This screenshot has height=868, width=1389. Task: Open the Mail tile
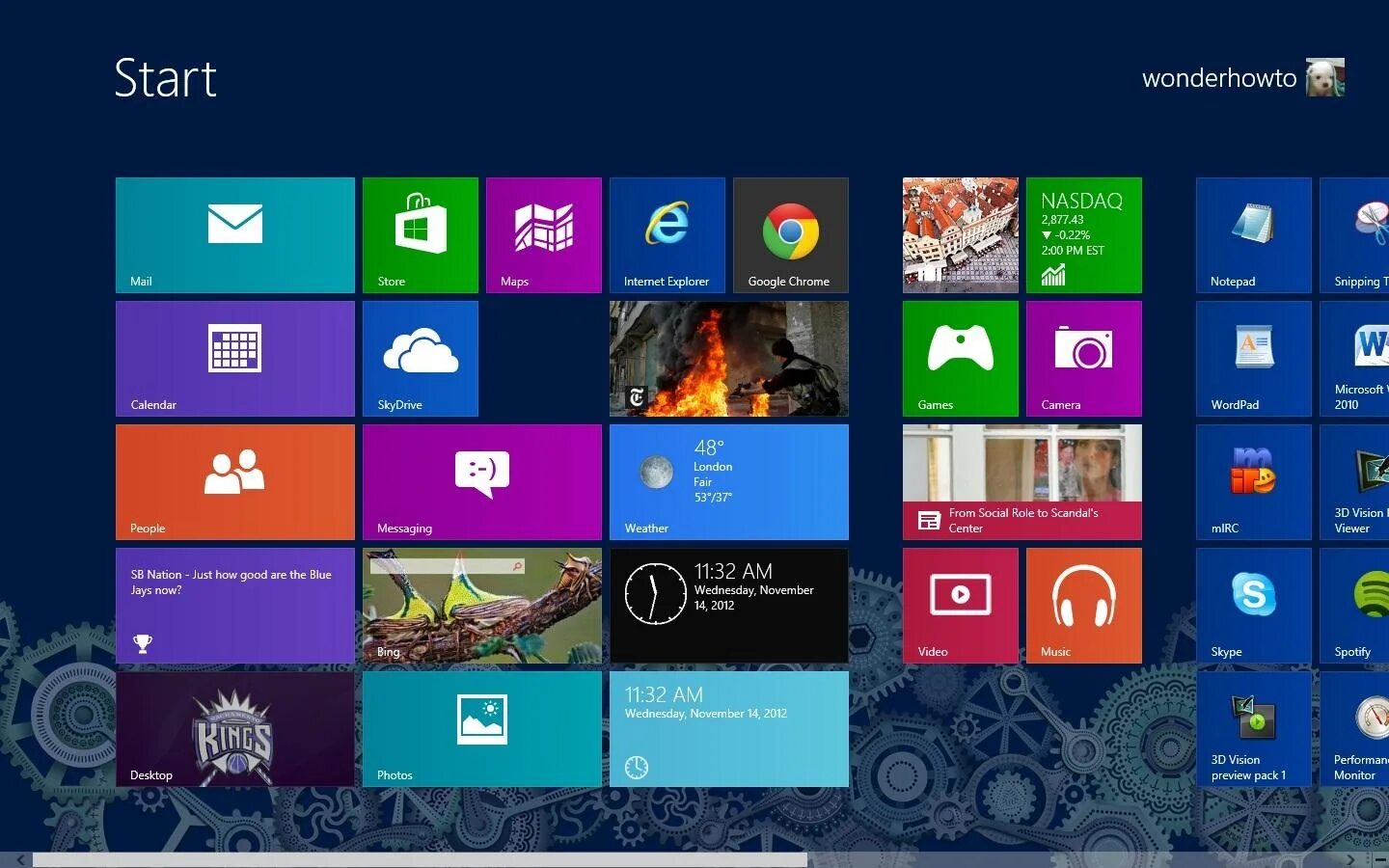235,235
